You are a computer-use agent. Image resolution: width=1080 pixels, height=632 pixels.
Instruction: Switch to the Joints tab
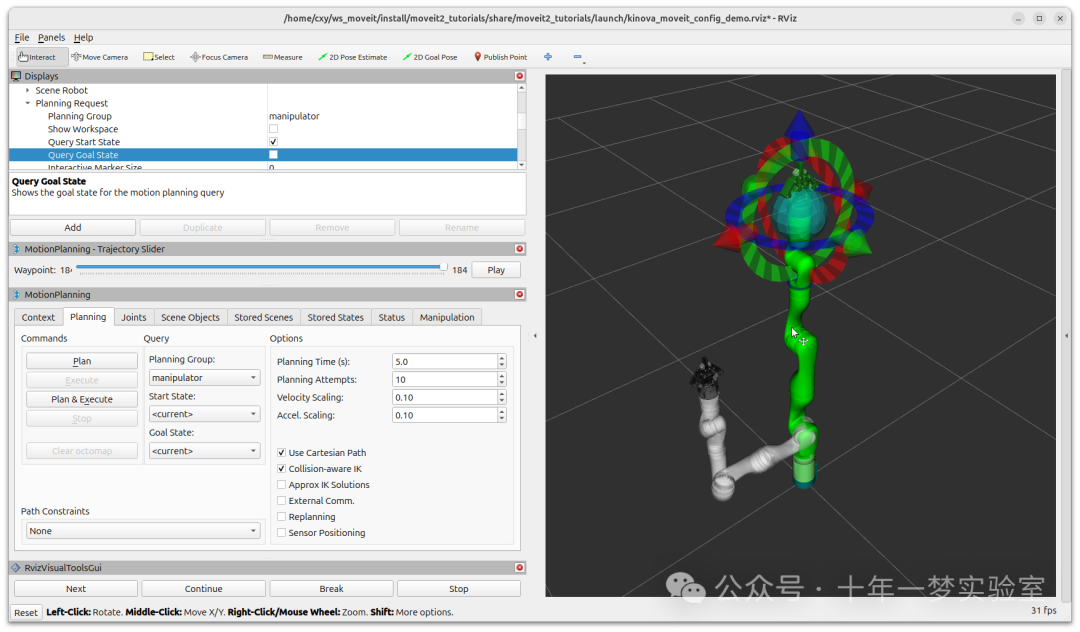[134, 317]
